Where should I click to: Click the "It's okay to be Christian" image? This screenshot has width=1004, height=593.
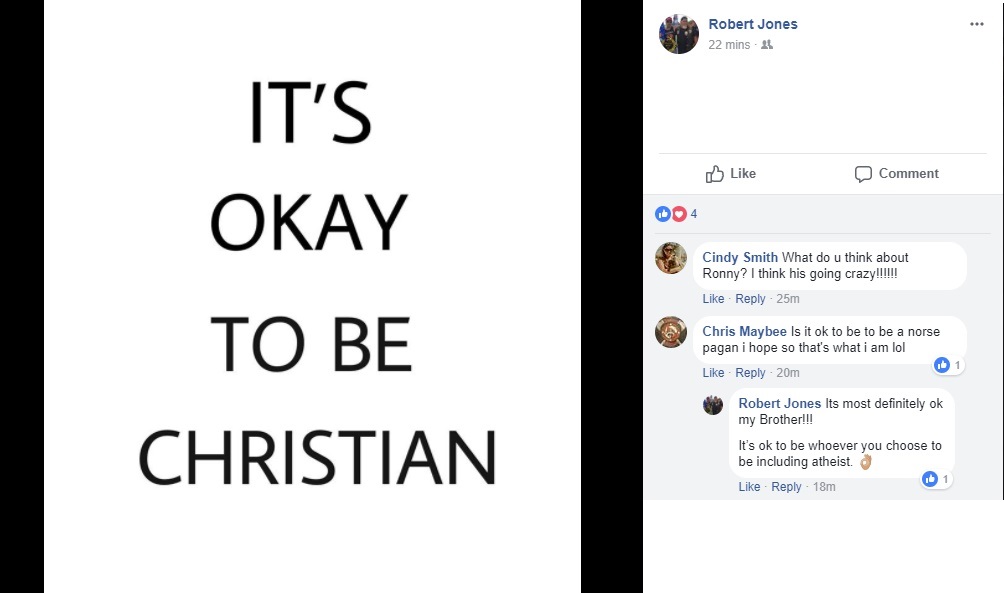tap(312, 296)
